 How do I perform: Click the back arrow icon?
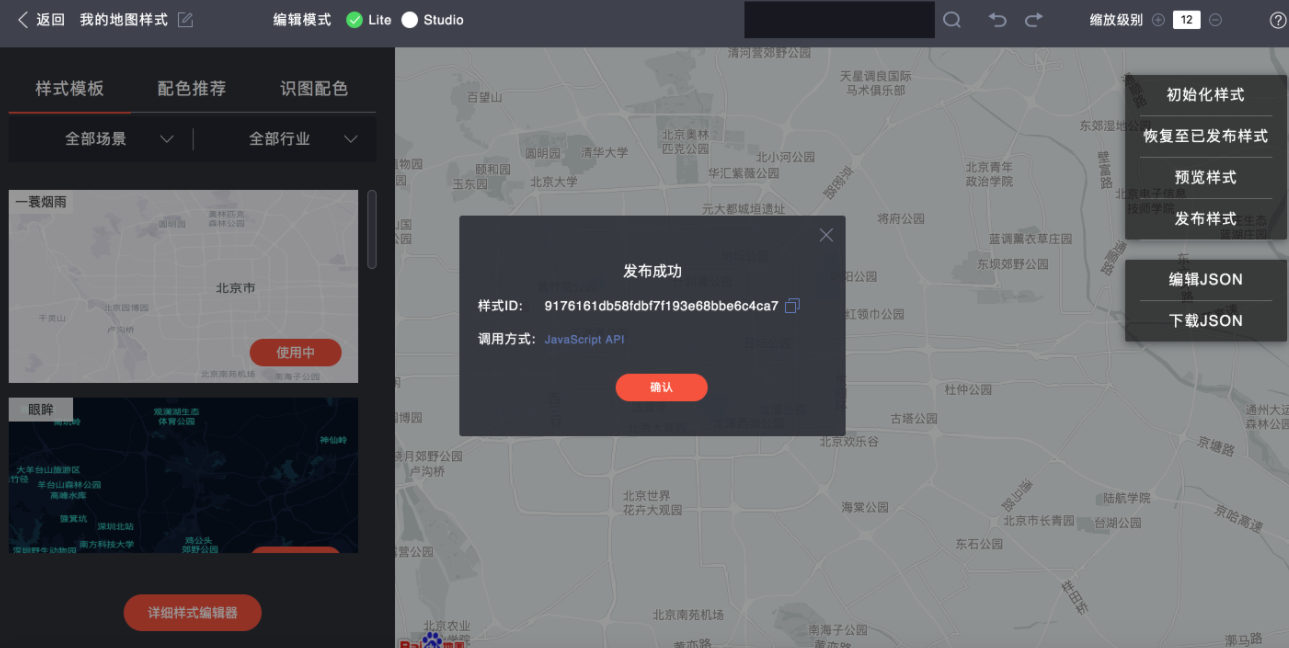(22, 20)
